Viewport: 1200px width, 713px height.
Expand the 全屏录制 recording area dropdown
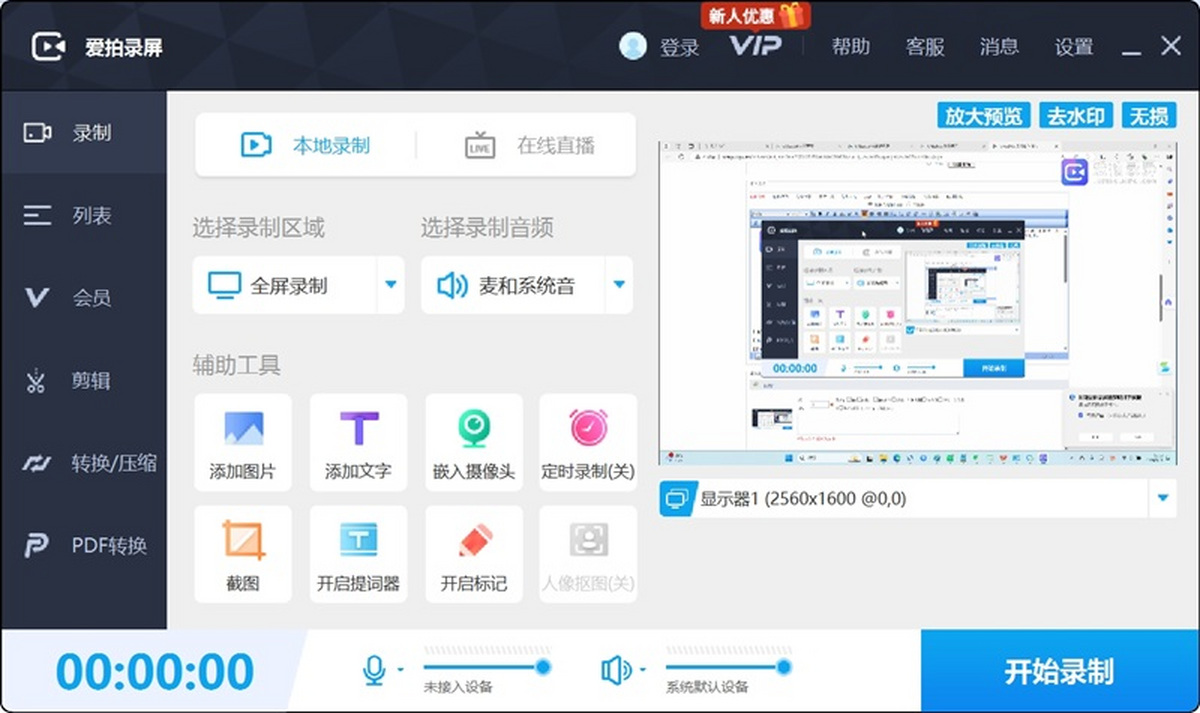click(388, 285)
